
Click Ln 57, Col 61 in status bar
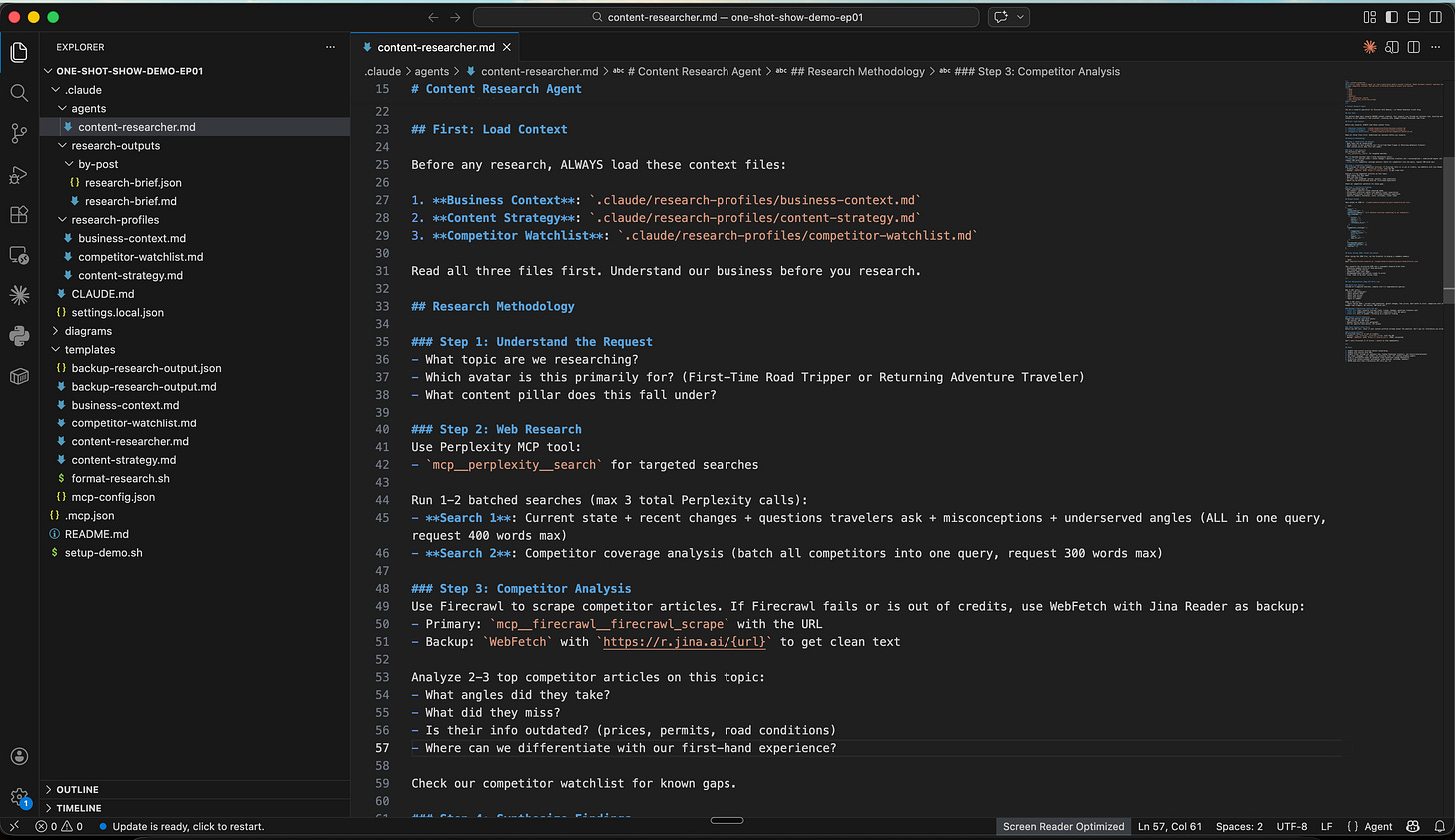(x=1170, y=826)
